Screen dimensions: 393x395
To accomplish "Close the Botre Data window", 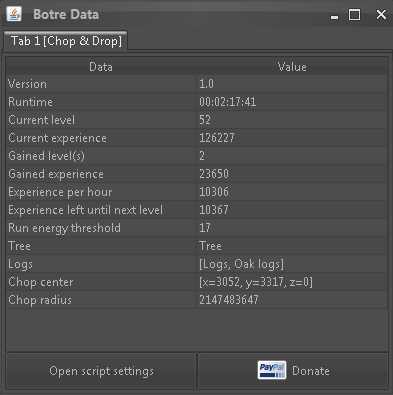I will (x=381, y=15).
